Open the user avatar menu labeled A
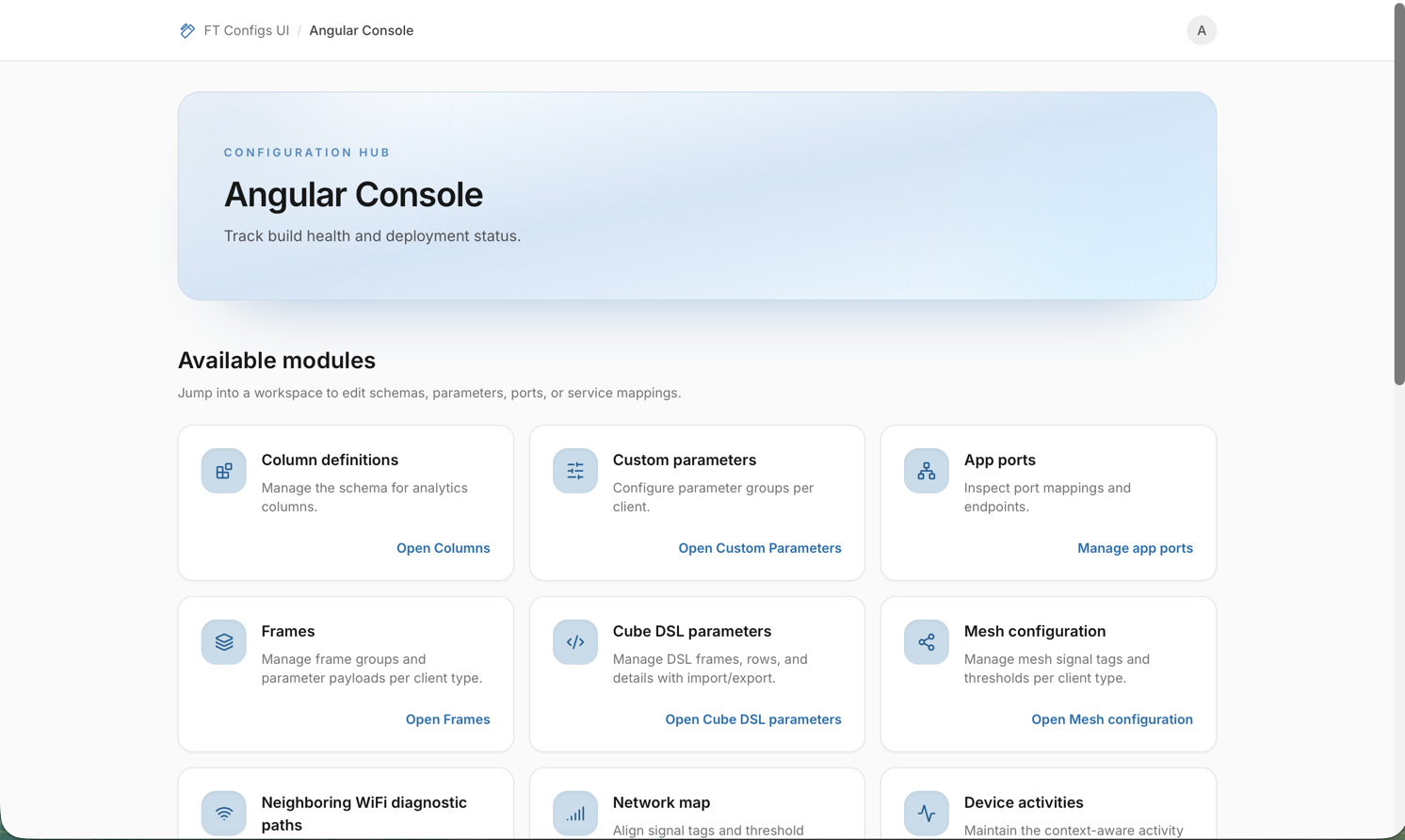 [x=1201, y=30]
